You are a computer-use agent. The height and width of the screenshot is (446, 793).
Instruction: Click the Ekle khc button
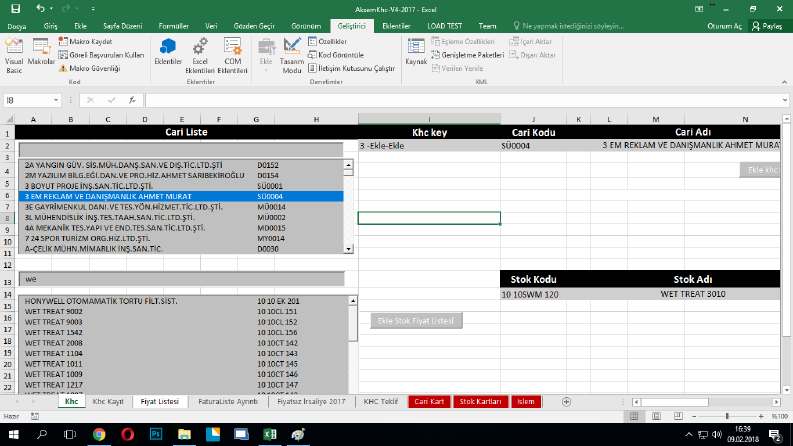(761, 170)
